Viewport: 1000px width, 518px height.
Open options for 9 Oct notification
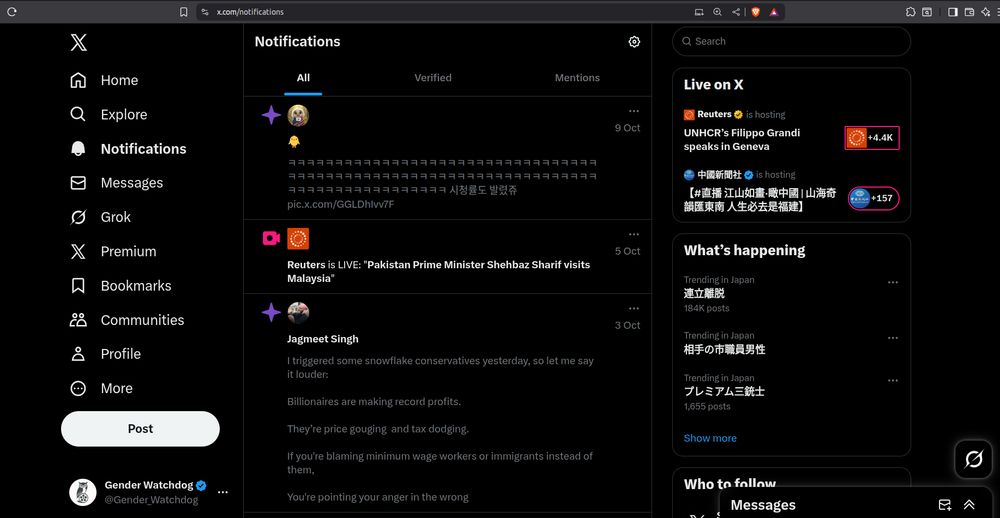coord(633,110)
